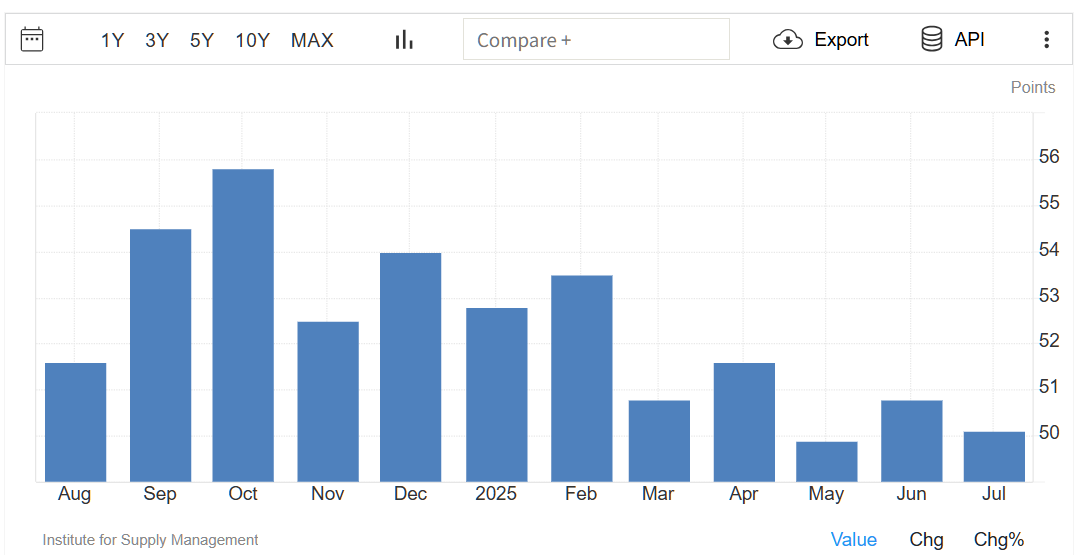Click the Compare + input field

(x=596, y=39)
